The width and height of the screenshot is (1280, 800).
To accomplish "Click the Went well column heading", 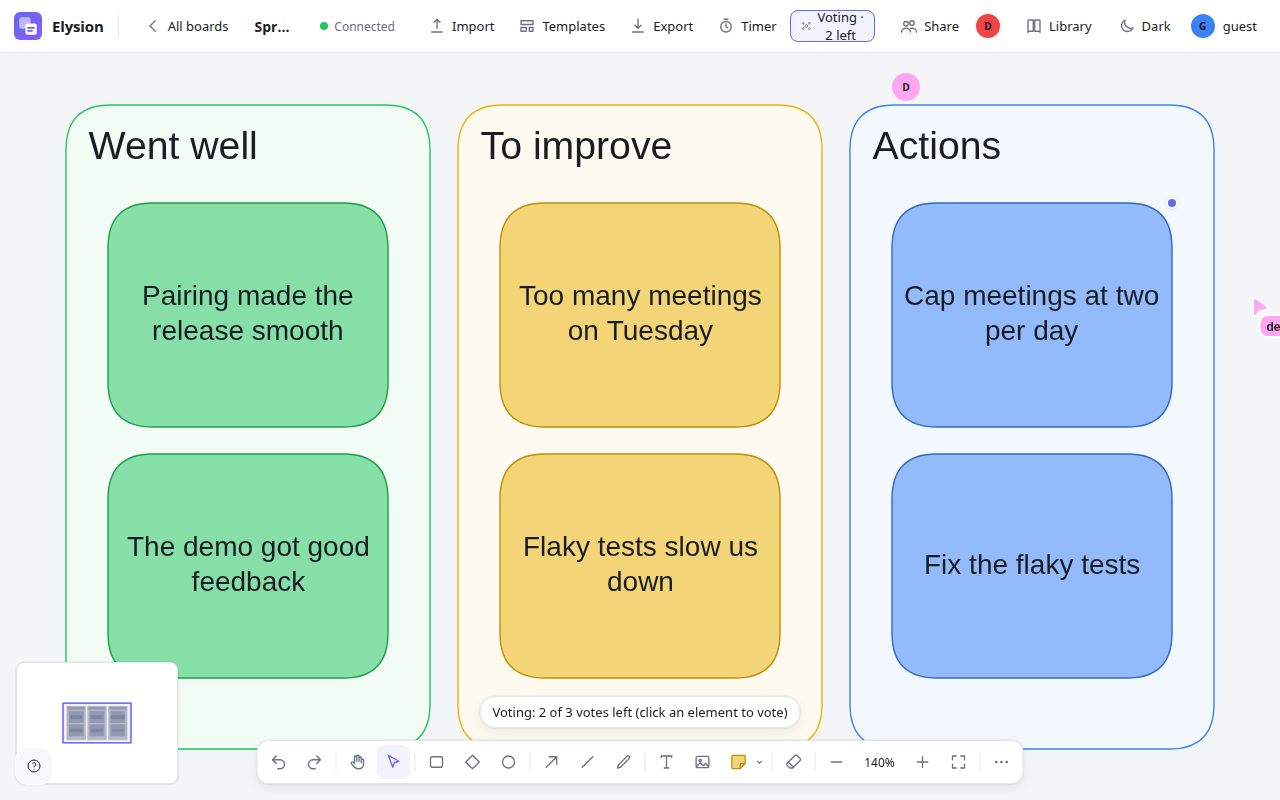I will (173, 146).
